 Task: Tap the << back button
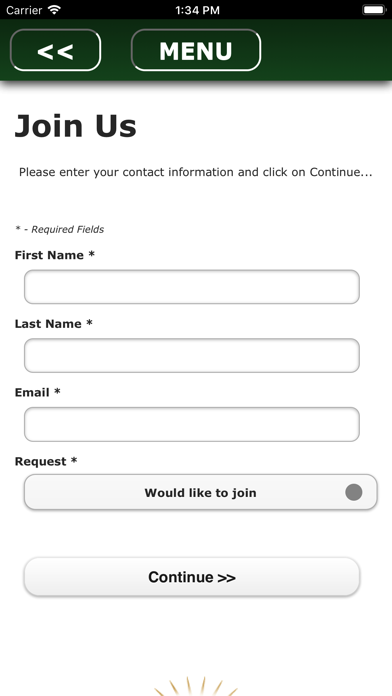[x=55, y=50]
